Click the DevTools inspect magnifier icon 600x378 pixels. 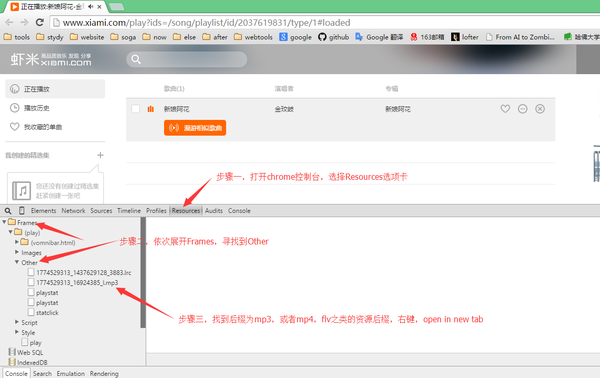coord(8,211)
